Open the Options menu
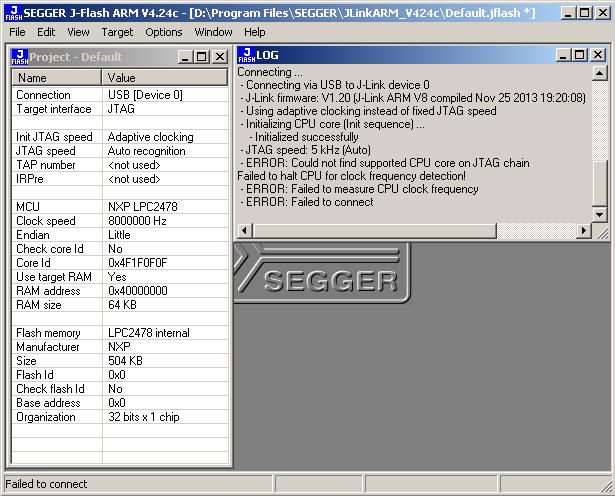Viewport: 615px width, 496px height. (x=164, y=32)
